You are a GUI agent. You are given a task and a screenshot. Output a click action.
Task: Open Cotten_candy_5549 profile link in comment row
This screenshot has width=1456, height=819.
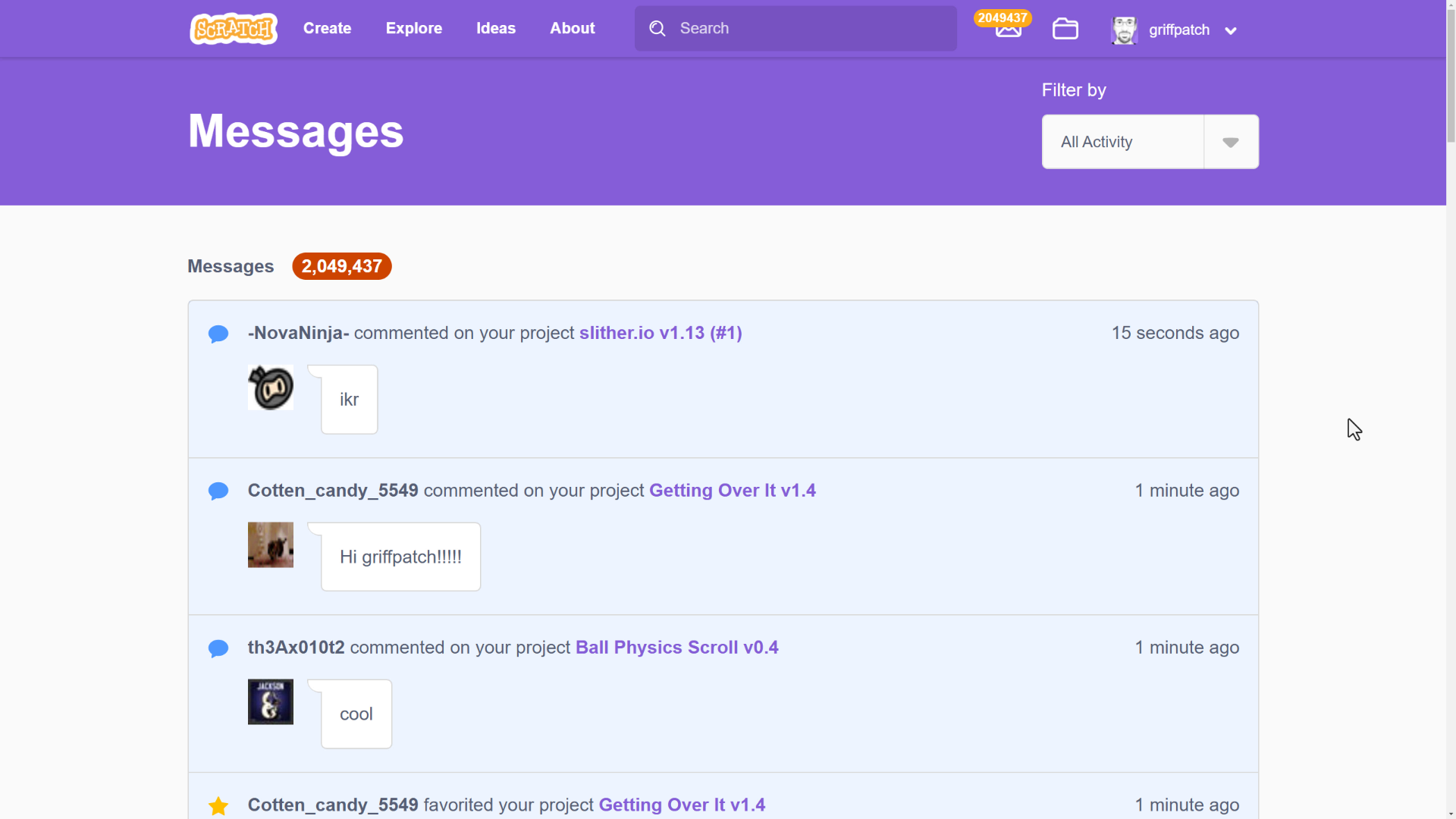click(333, 491)
